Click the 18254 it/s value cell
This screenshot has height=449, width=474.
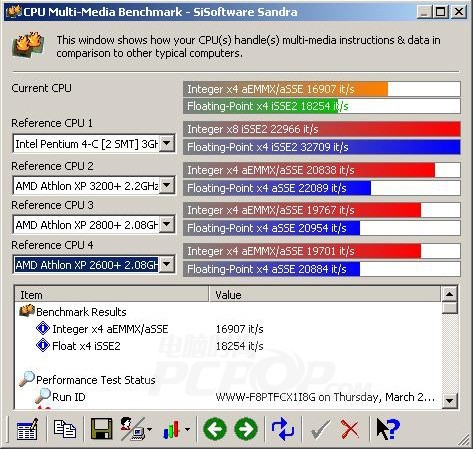click(x=239, y=346)
